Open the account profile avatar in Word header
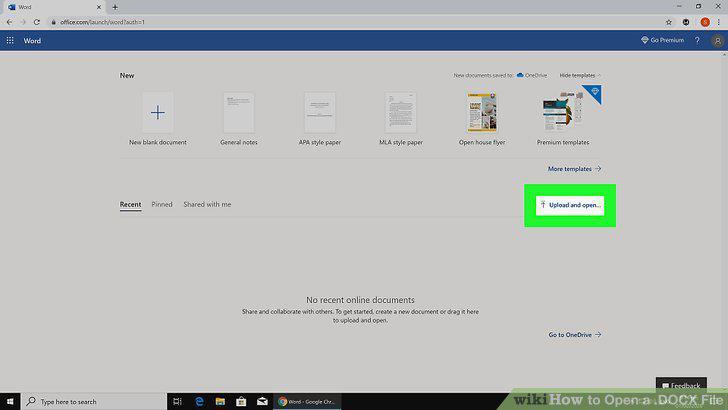The height and width of the screenshot is (410, 728). coord(717,41)
